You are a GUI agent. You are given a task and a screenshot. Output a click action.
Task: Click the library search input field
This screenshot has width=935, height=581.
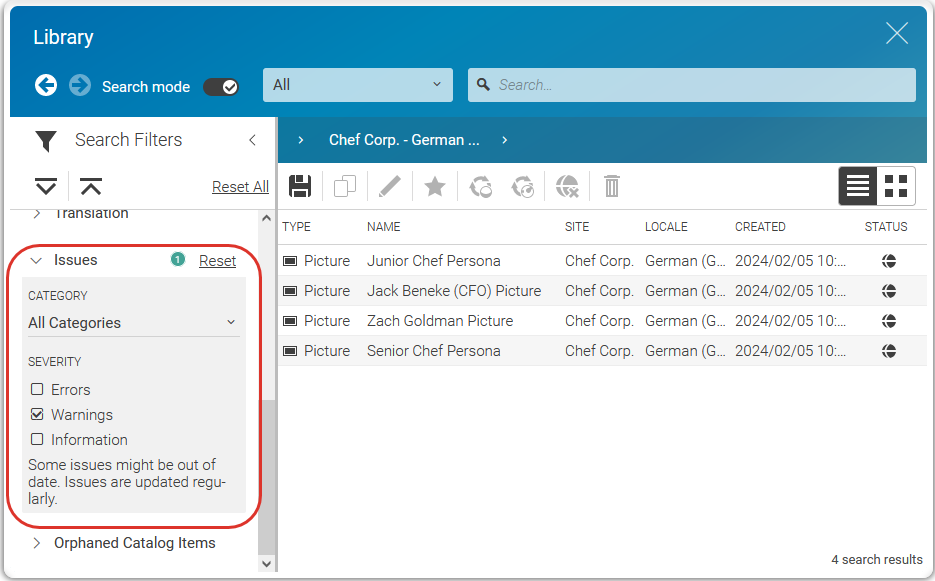[700, 85]
